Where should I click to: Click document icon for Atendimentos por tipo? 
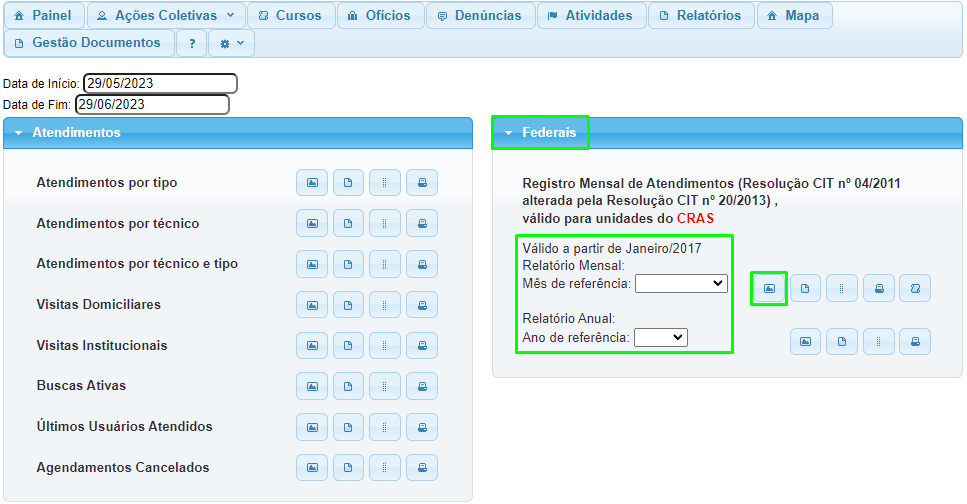pos(348,183)
